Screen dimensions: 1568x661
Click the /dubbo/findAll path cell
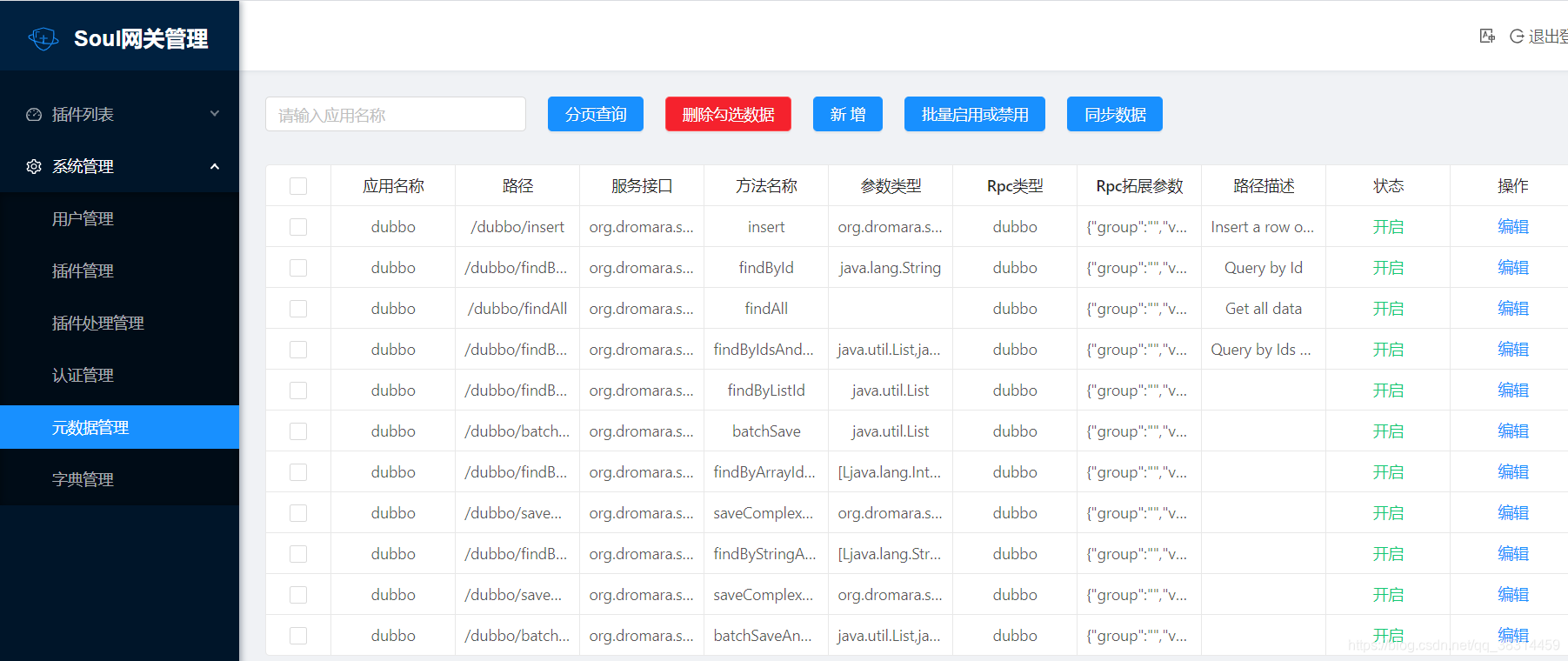click(517, 309)
